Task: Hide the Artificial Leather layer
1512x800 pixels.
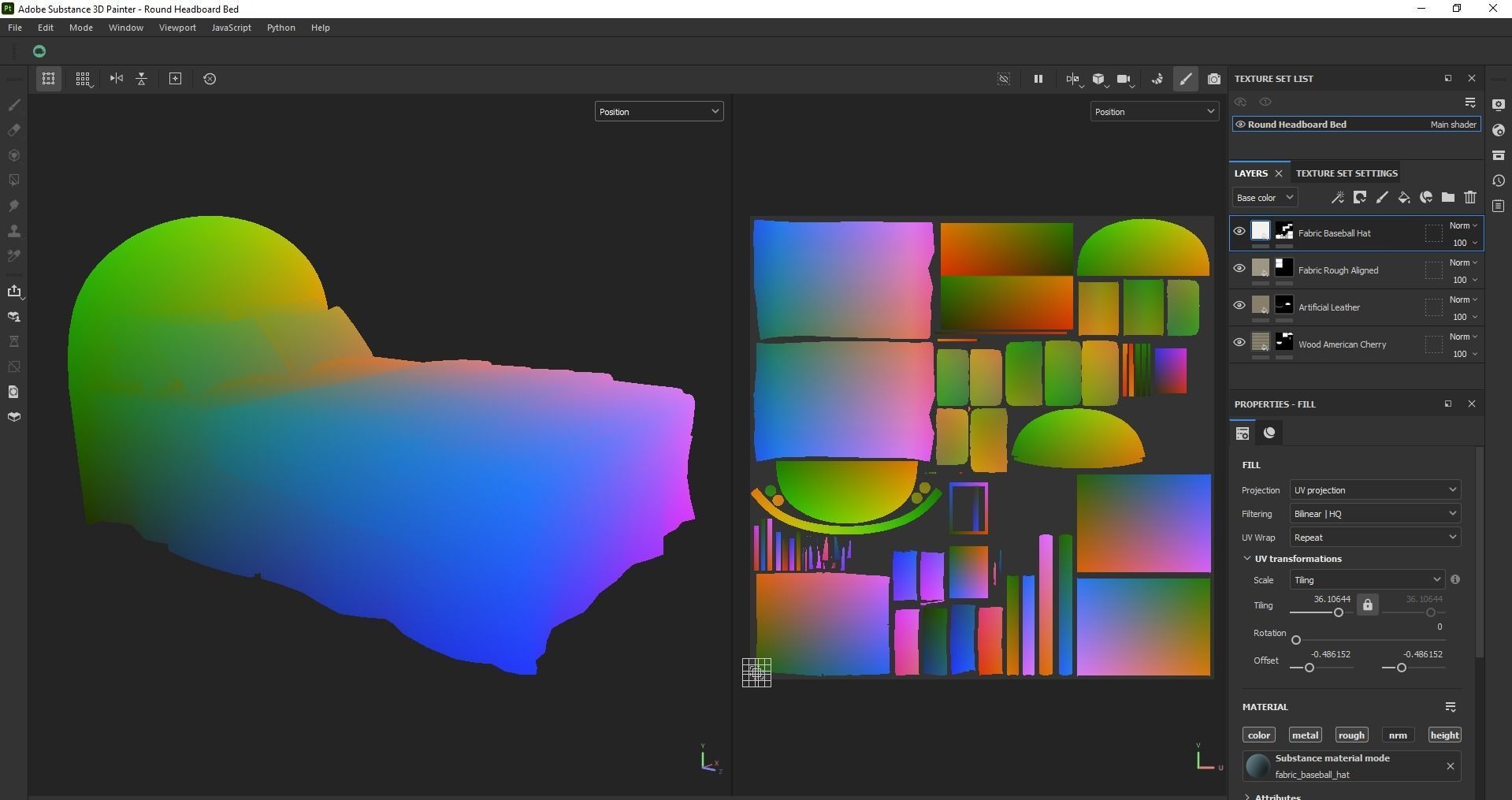Action: (x=1239, y=306)
